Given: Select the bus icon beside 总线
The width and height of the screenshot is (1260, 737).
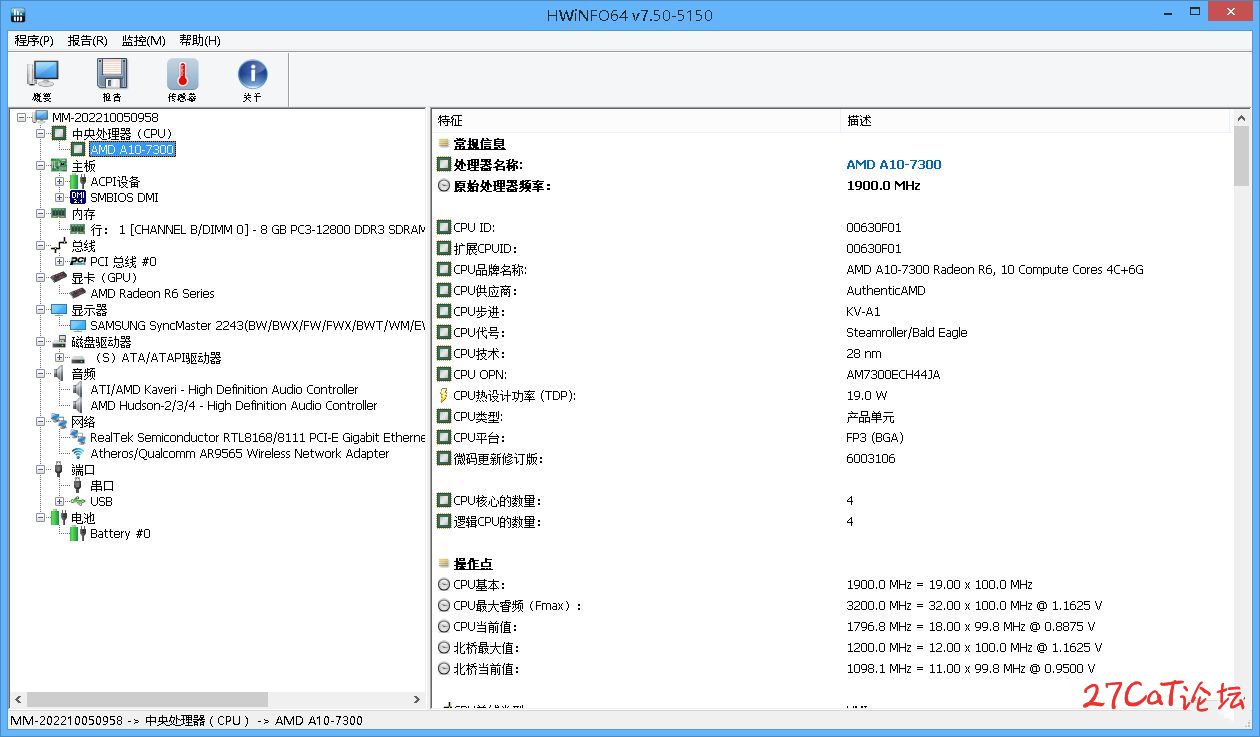Looking at the screenshot, I should (60, 245).
